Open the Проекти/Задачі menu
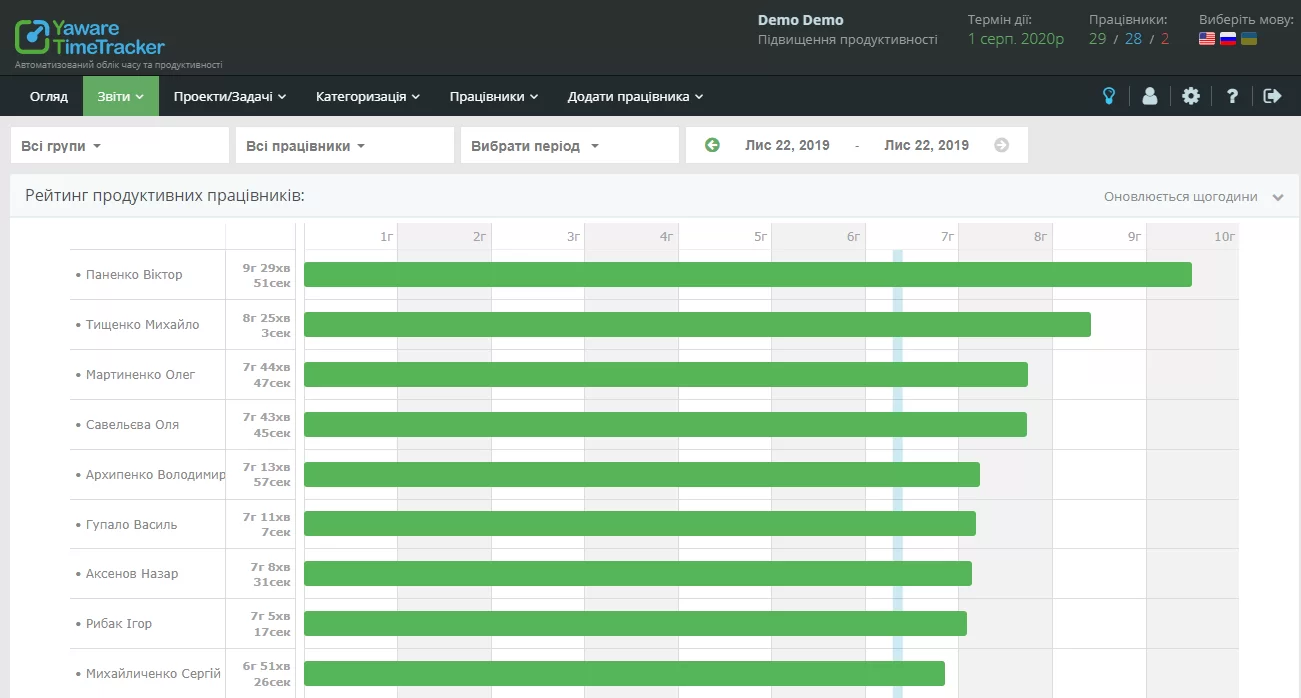Image resolution: width=1301 pixels, height=698 pixels. pos(229,97)
